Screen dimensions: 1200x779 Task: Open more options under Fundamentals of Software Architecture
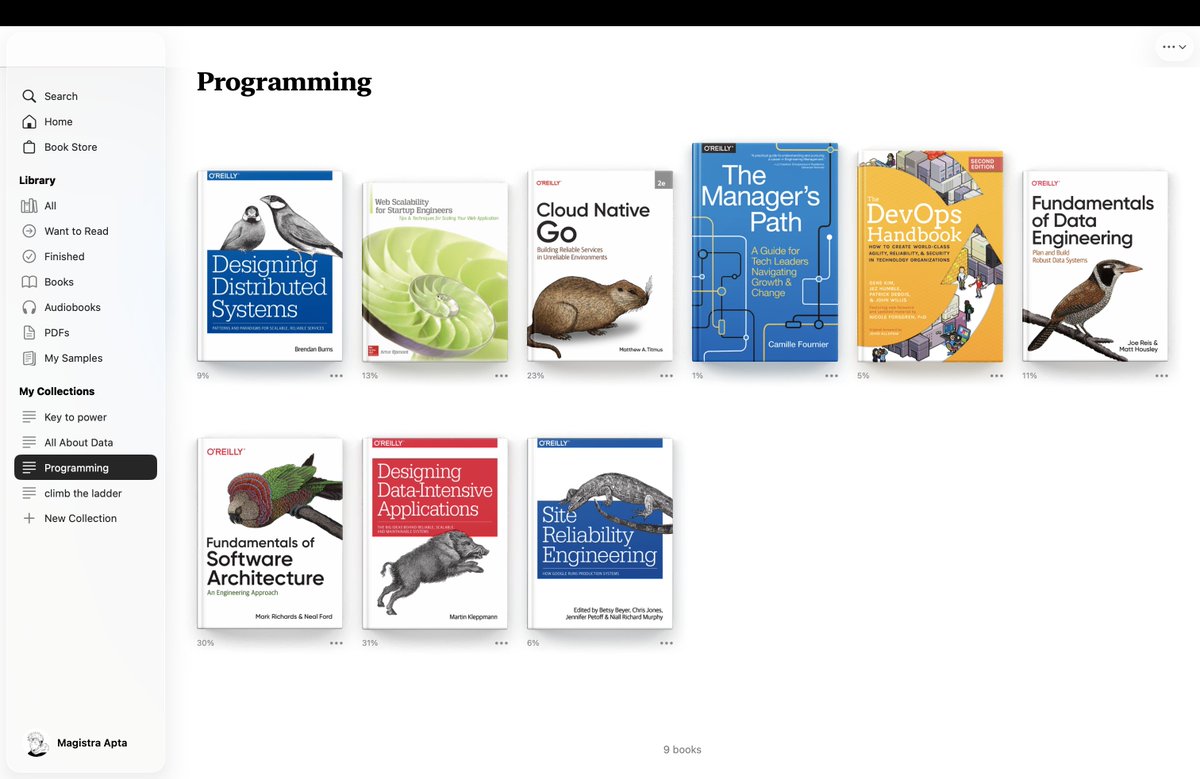[x=336, y=643]
